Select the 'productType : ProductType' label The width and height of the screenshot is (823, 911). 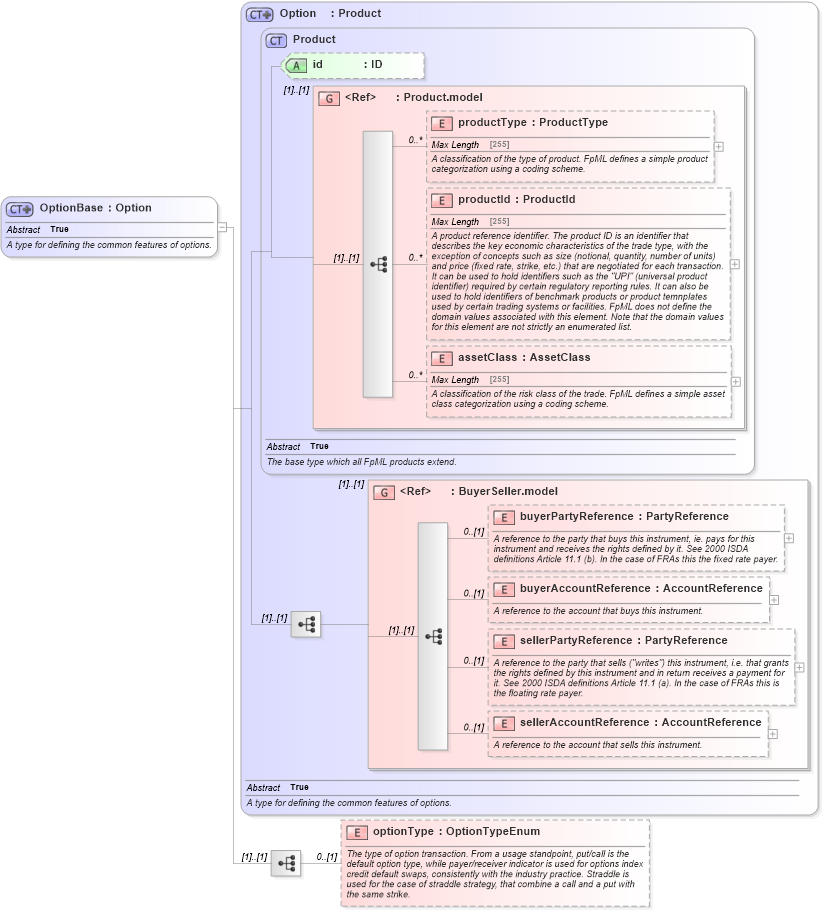[x=533, y=123]
